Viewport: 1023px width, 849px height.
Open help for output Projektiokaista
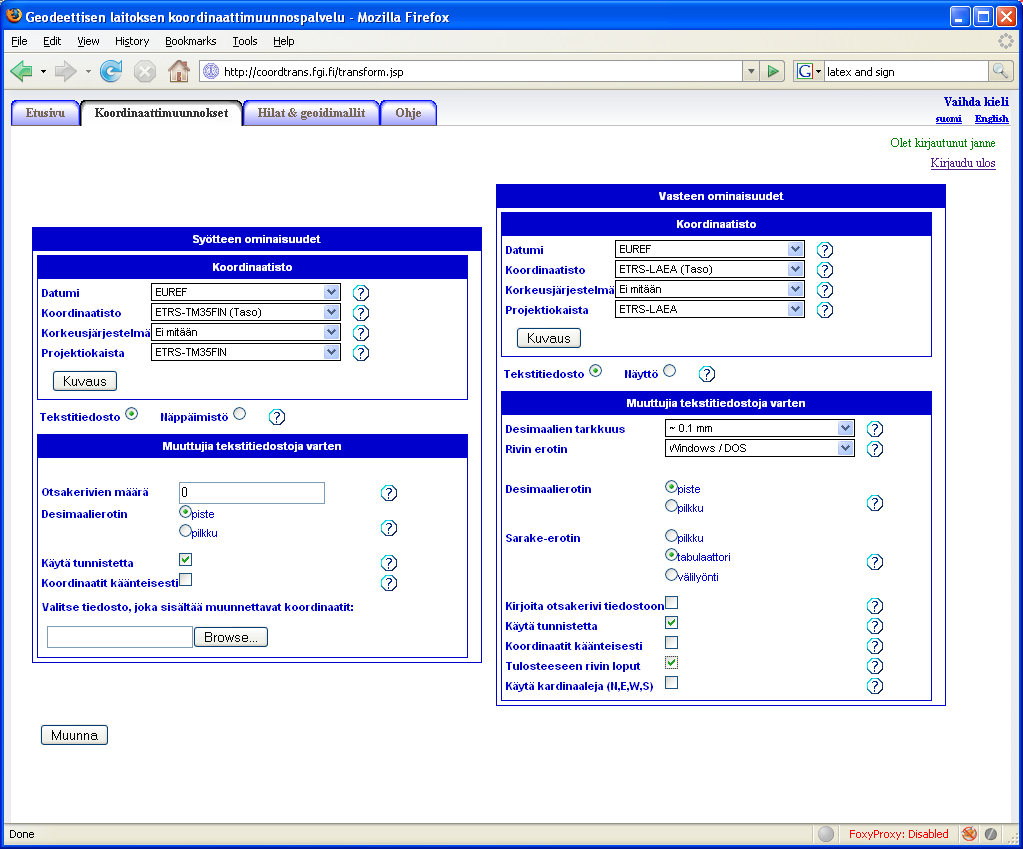(825, 310)
